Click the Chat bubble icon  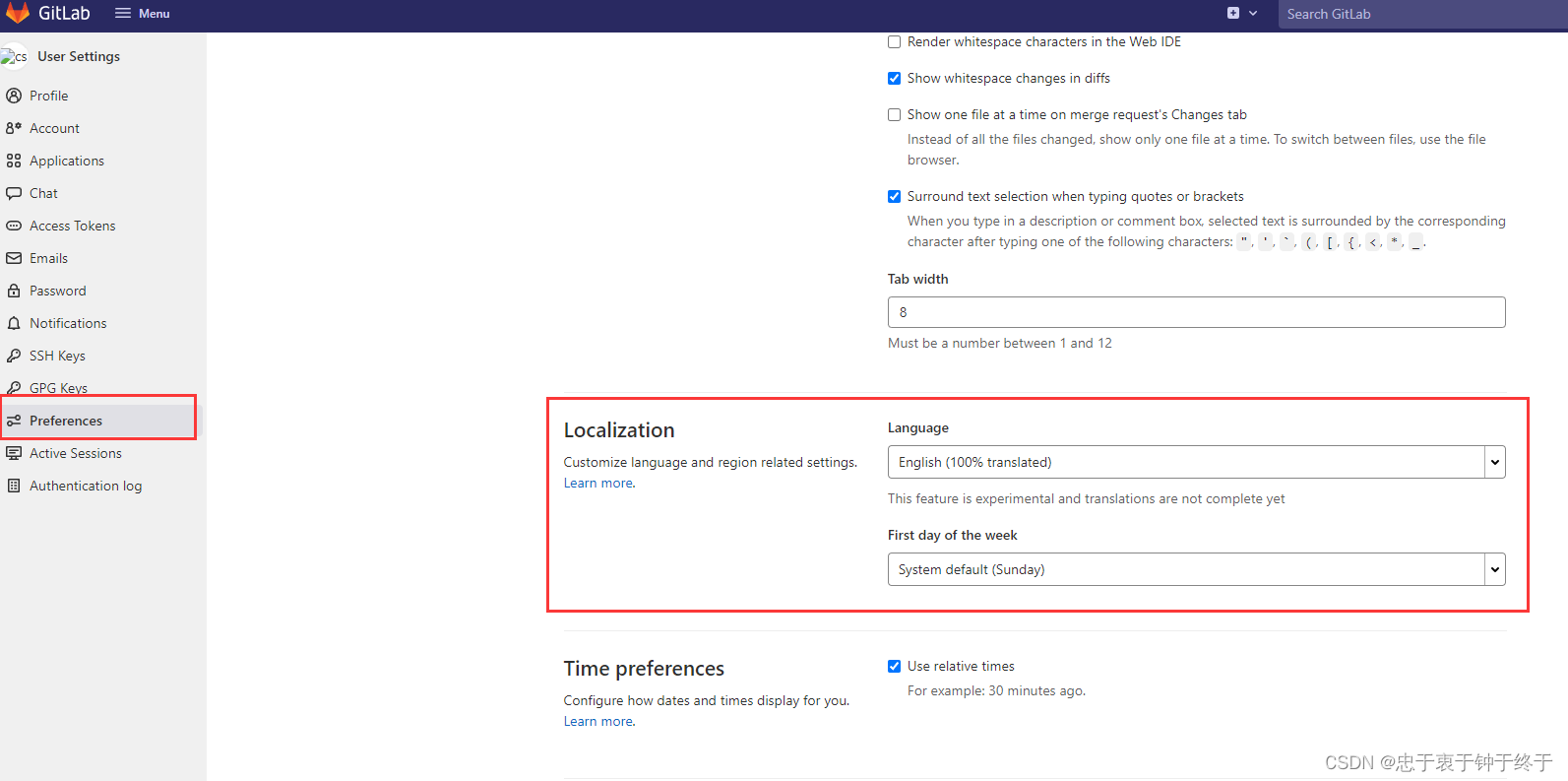[x=14, y=193]
